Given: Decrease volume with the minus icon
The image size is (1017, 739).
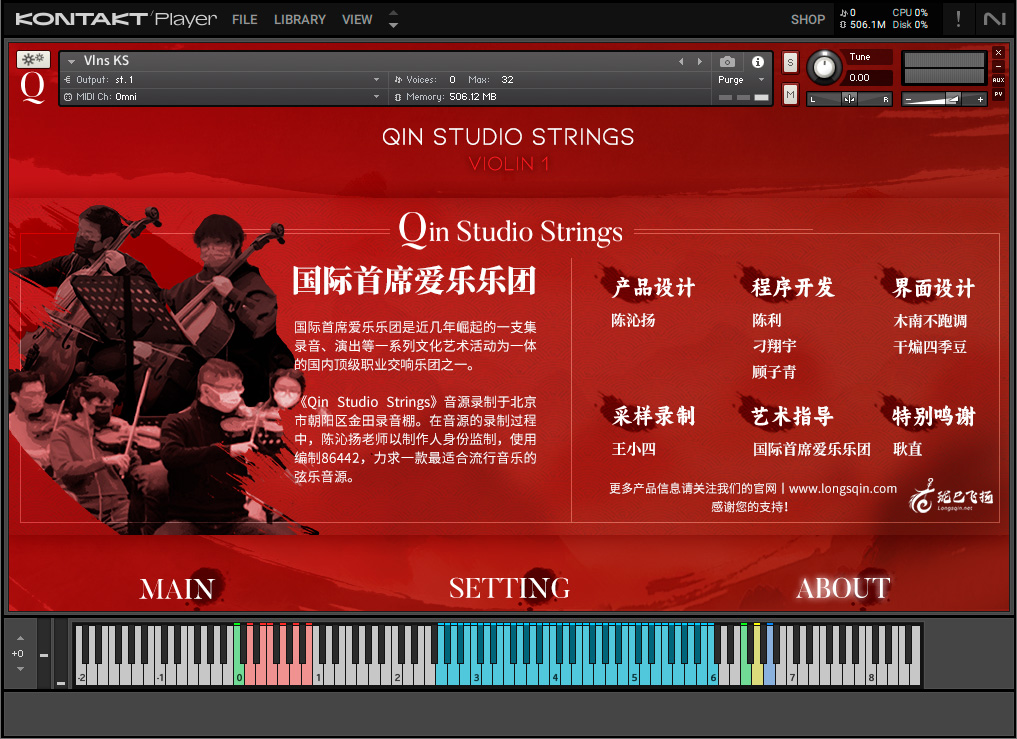Looking at the screenshot, I should pyautogui.click(x=909, y=99).
